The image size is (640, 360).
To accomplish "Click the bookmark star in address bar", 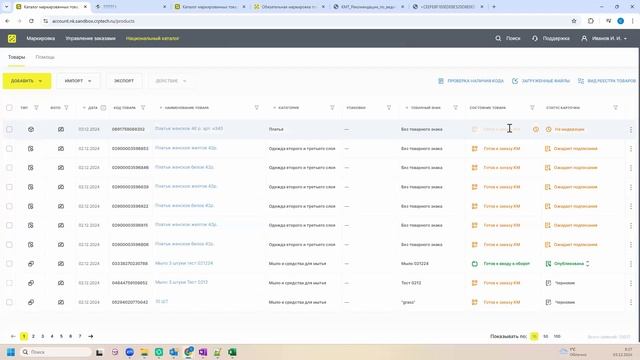I will tap(574, 21).
